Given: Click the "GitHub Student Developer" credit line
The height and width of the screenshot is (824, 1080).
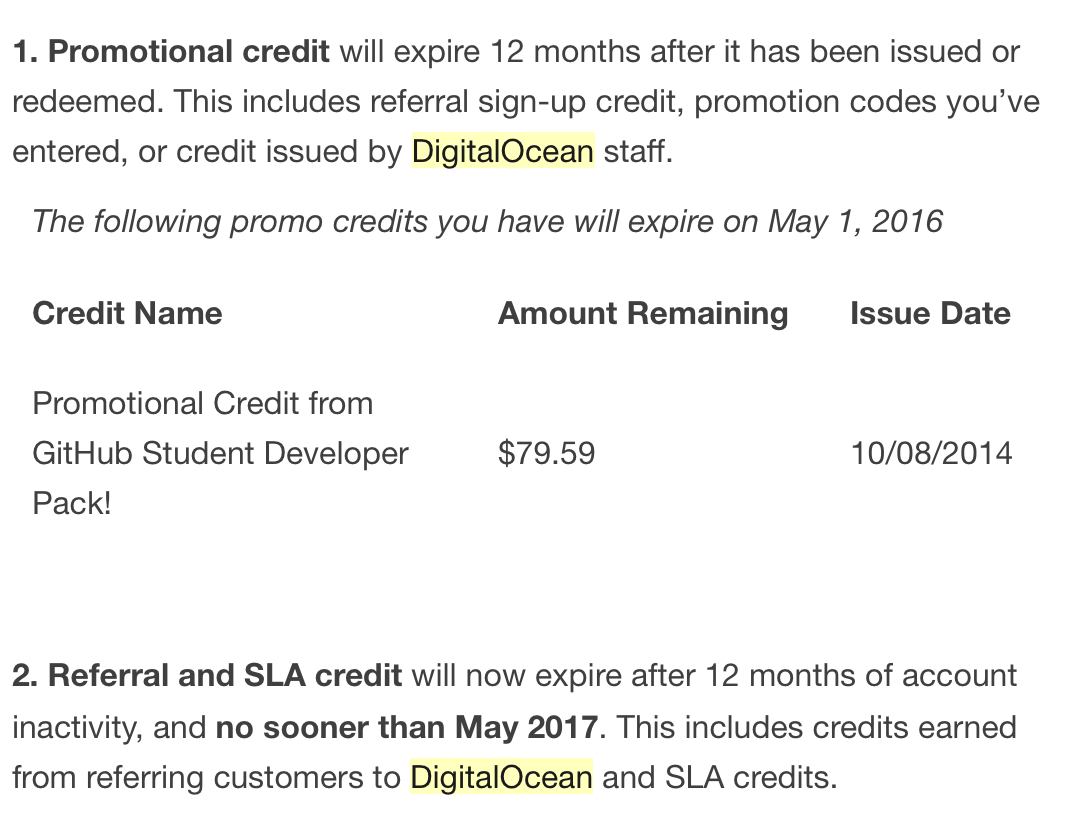Looking at the screenshot, I should pos(220,453).
